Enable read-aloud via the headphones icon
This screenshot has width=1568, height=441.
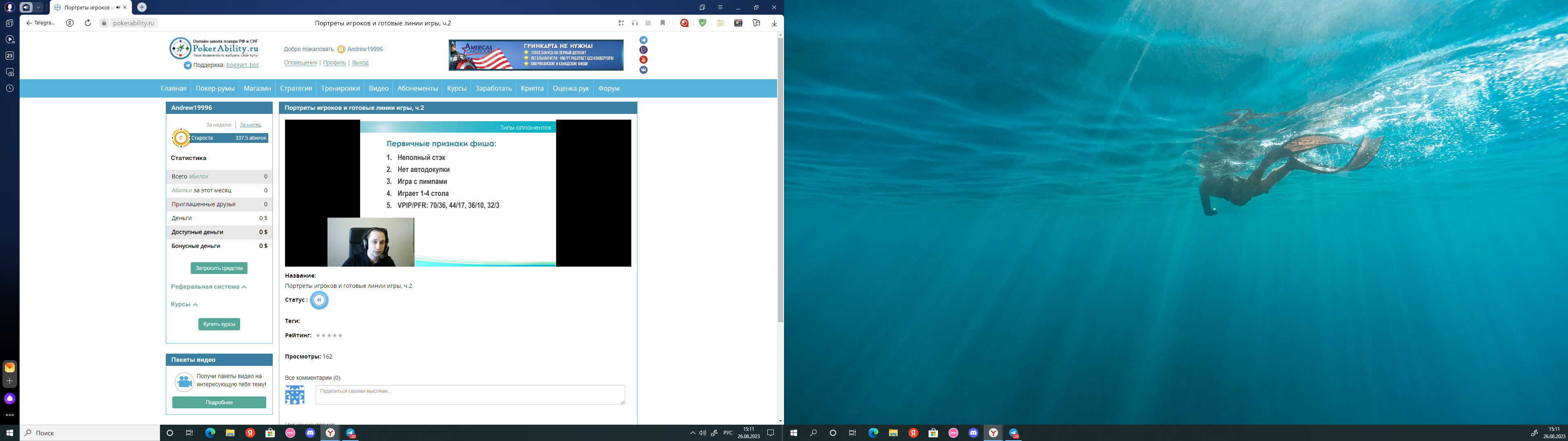(635, 23)
